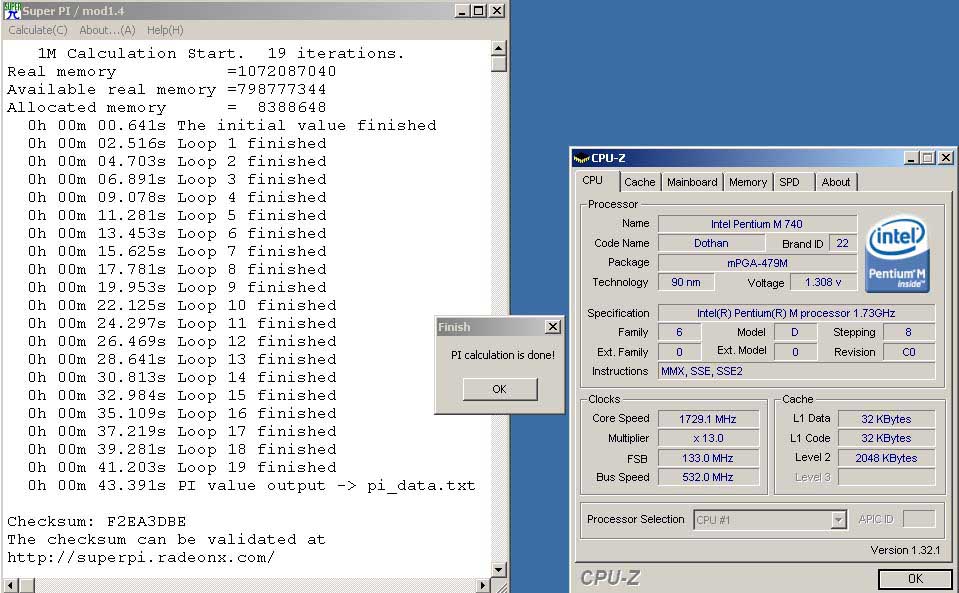The width and height of the screenshot is (959, 593).
Task: Minimize the CPU-Z window
Action: (911, 158)
